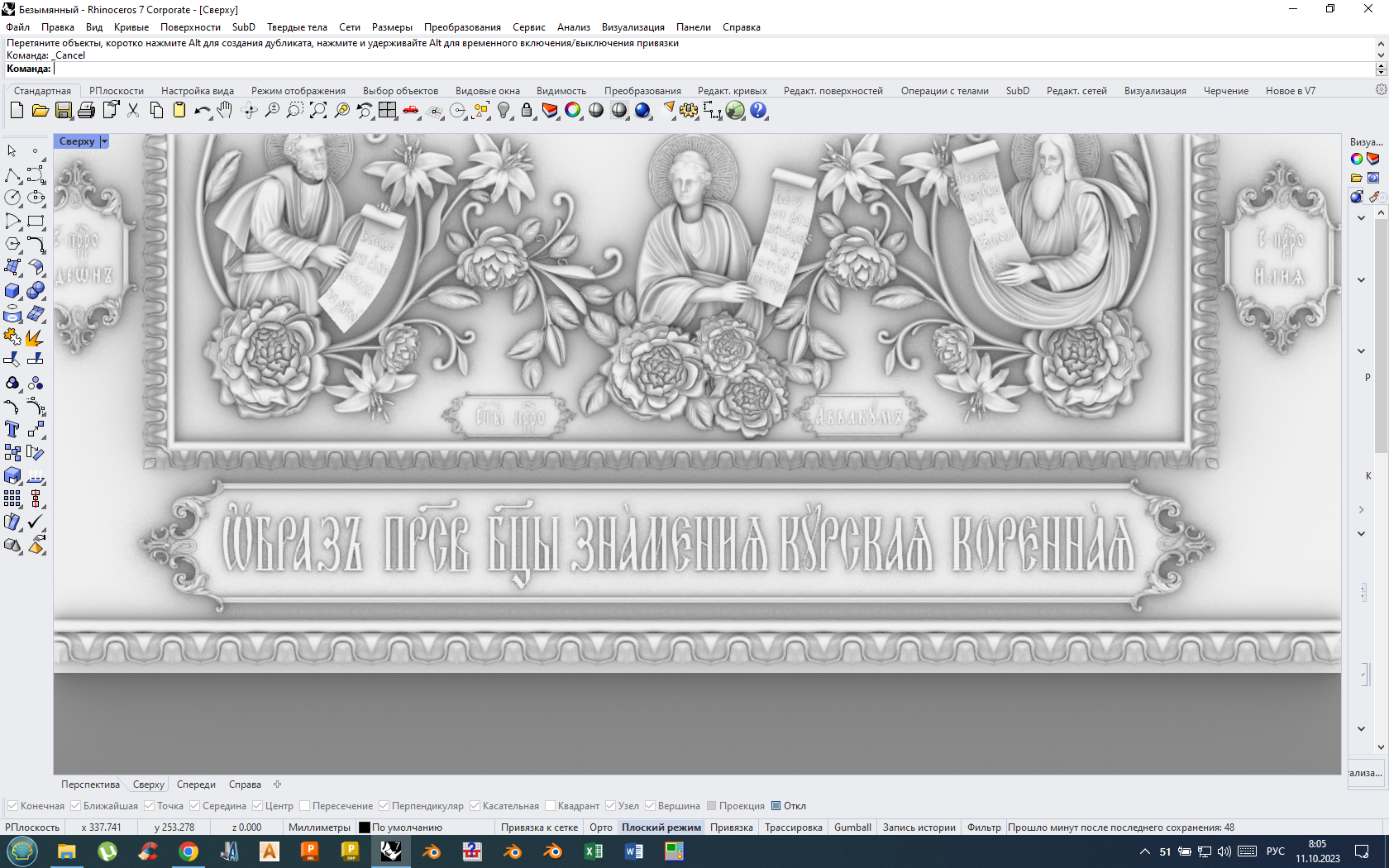Open Help with question mark icon
The width and height of the screenshot is (1389, 868).
point(758,110)
